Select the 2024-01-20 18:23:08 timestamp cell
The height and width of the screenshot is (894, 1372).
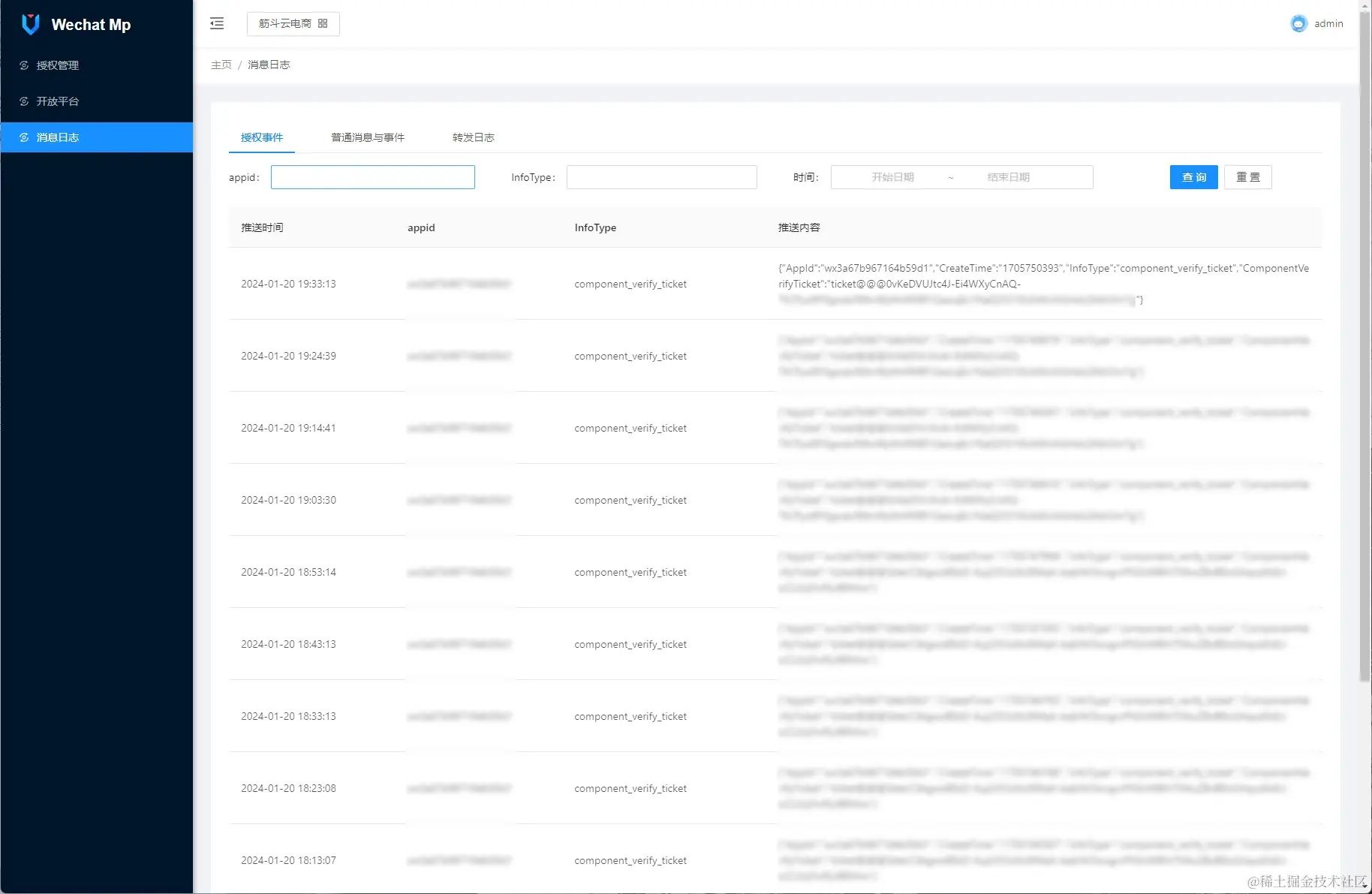point(288,788)
